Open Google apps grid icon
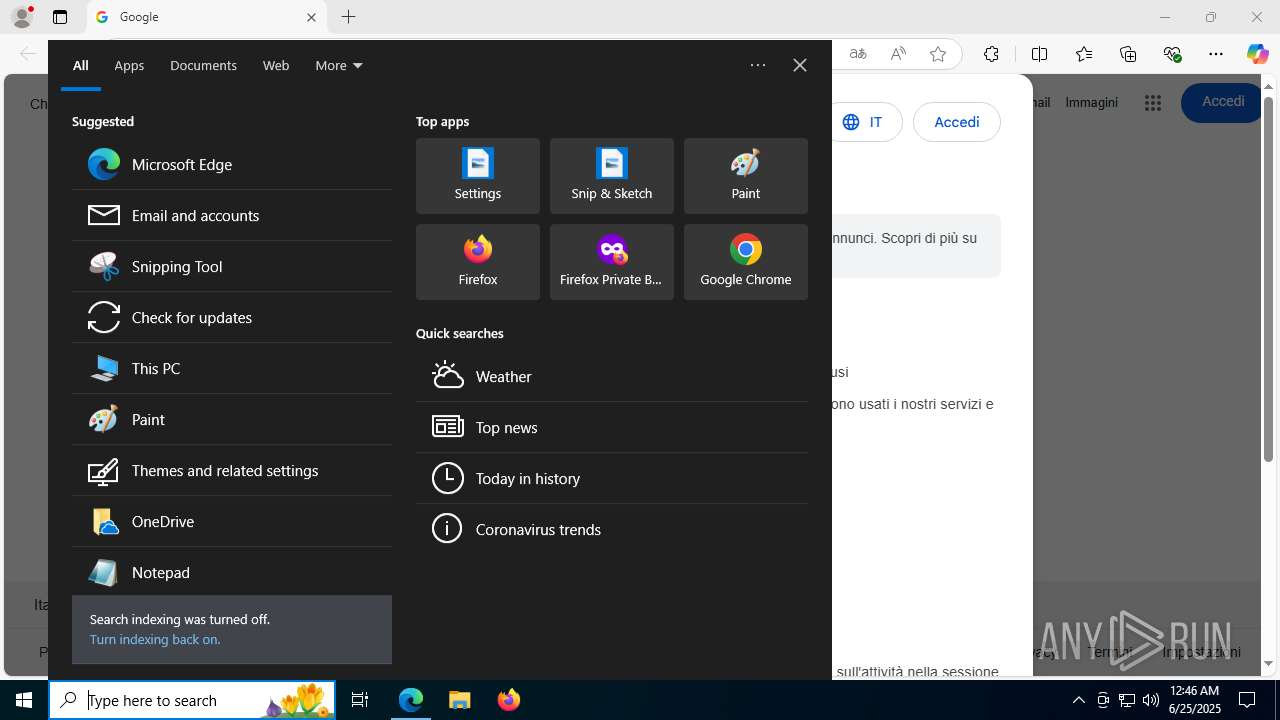 pyautogui.click(x=1153, y=103)
